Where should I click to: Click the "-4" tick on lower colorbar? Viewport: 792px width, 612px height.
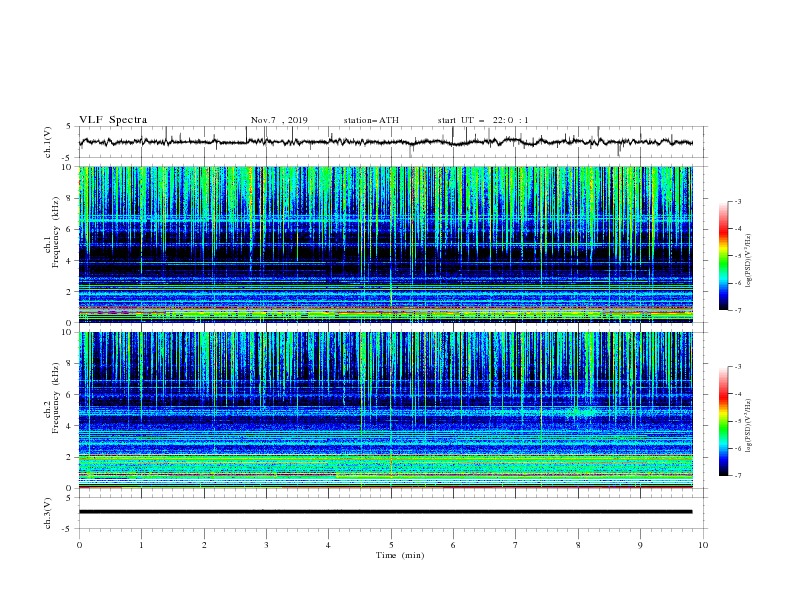click(x=738, y=394)
